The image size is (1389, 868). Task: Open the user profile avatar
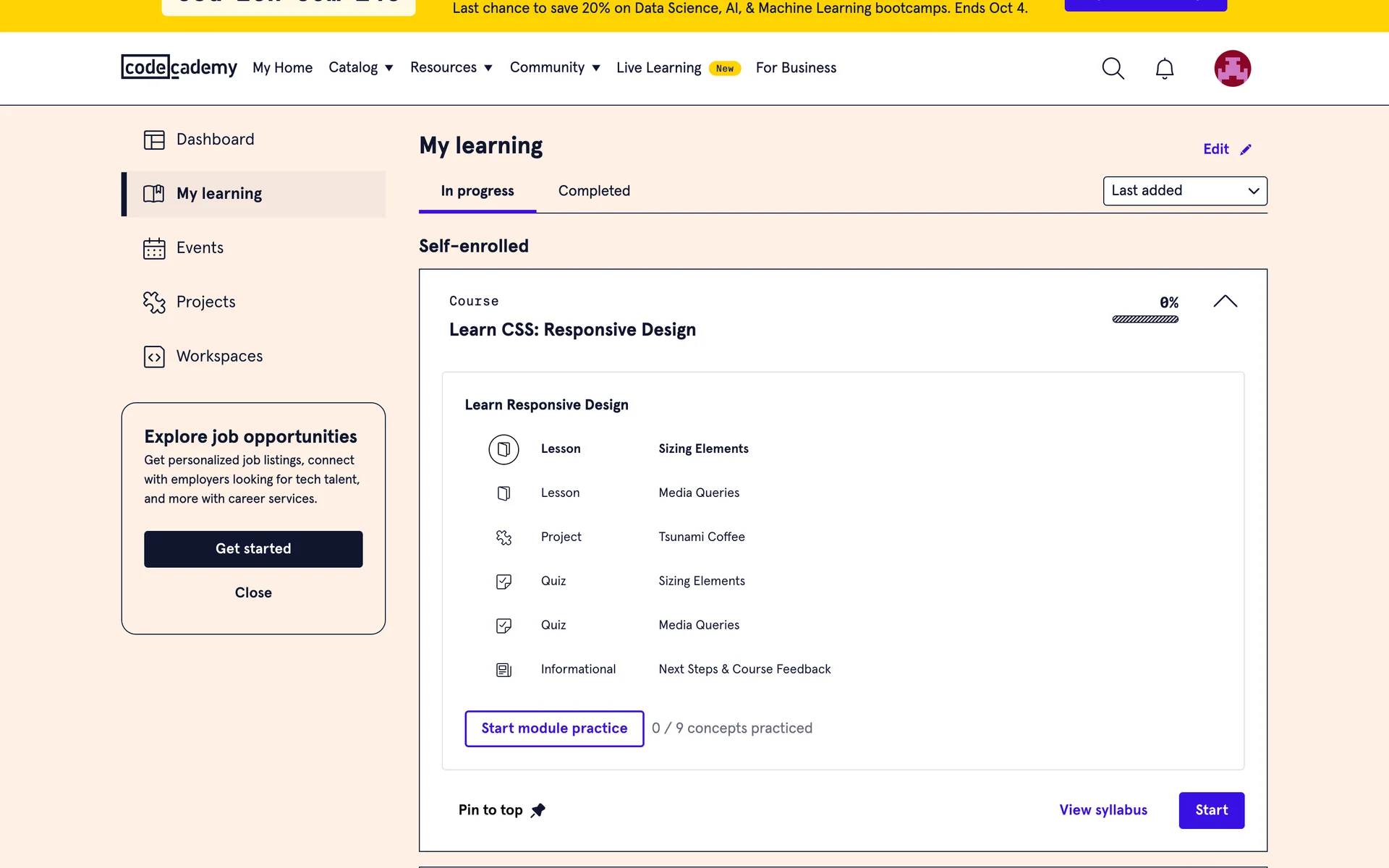1232,69
